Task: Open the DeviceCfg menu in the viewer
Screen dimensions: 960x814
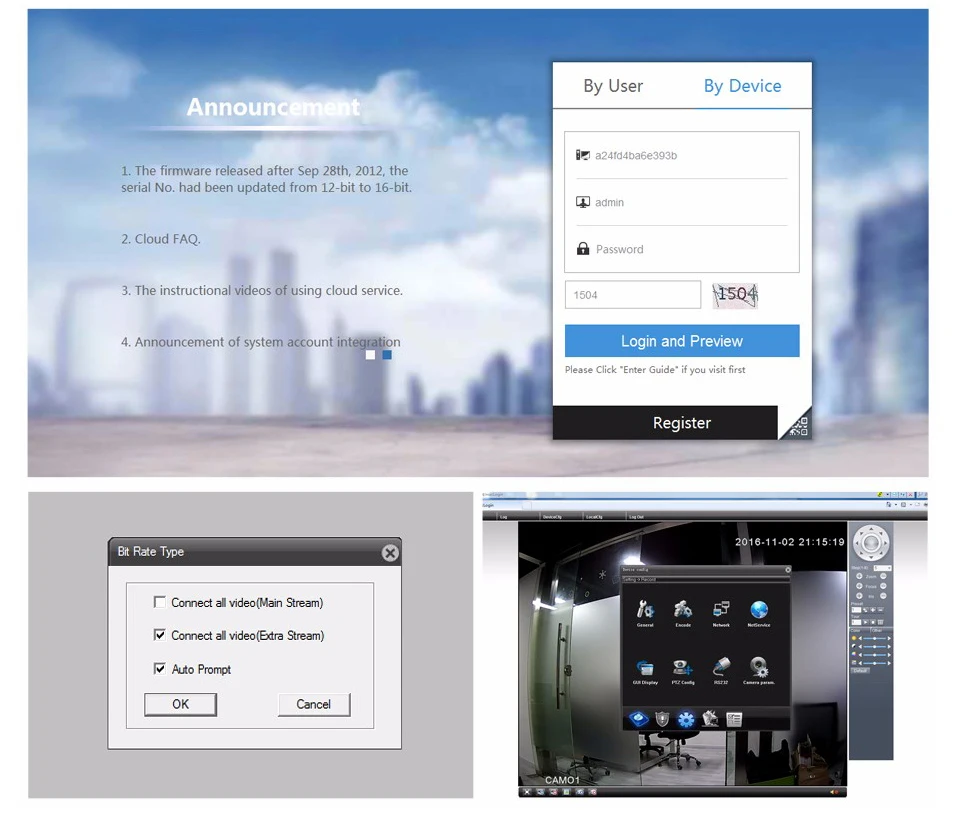Action: (x=552, y=517)
